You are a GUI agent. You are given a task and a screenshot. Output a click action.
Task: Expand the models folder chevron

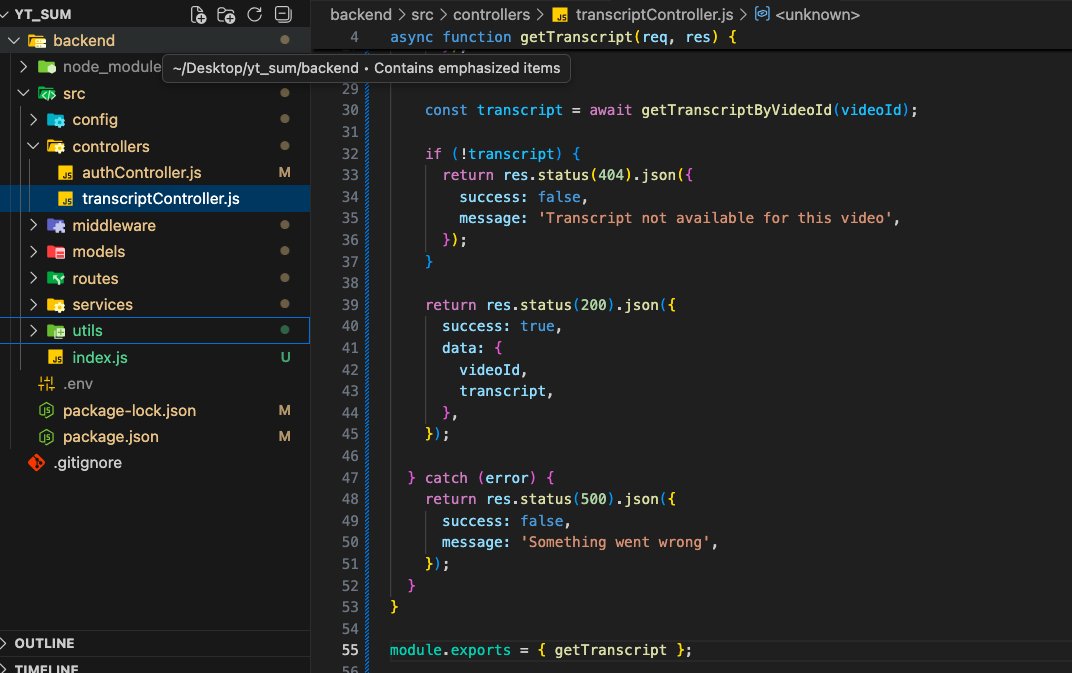pyautogui.click(x=33, y=251)
